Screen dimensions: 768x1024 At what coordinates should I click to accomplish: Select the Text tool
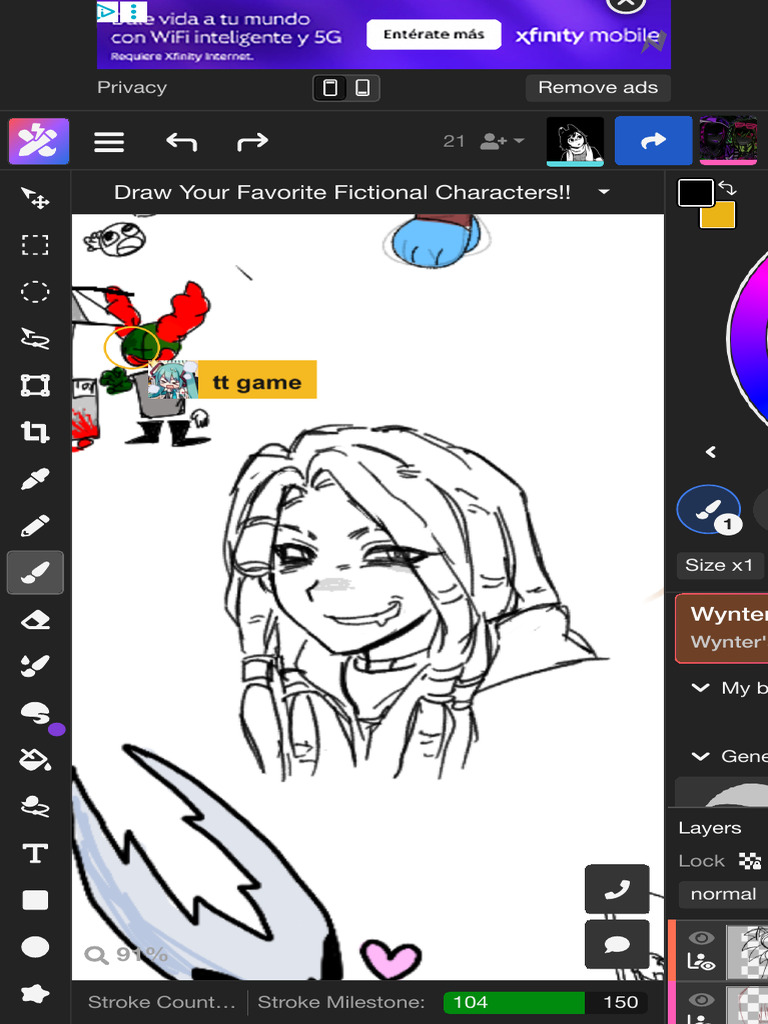pyautogui.click(x=35, y=854)
